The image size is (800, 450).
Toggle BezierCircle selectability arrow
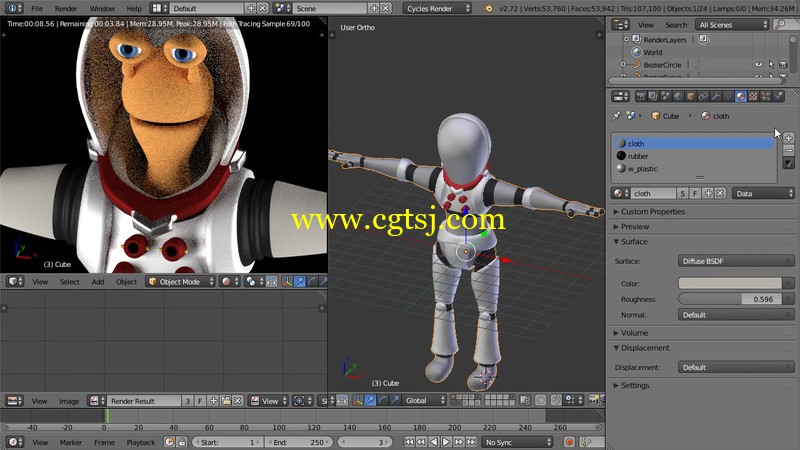pyautogui.click(x=771, y=65)
